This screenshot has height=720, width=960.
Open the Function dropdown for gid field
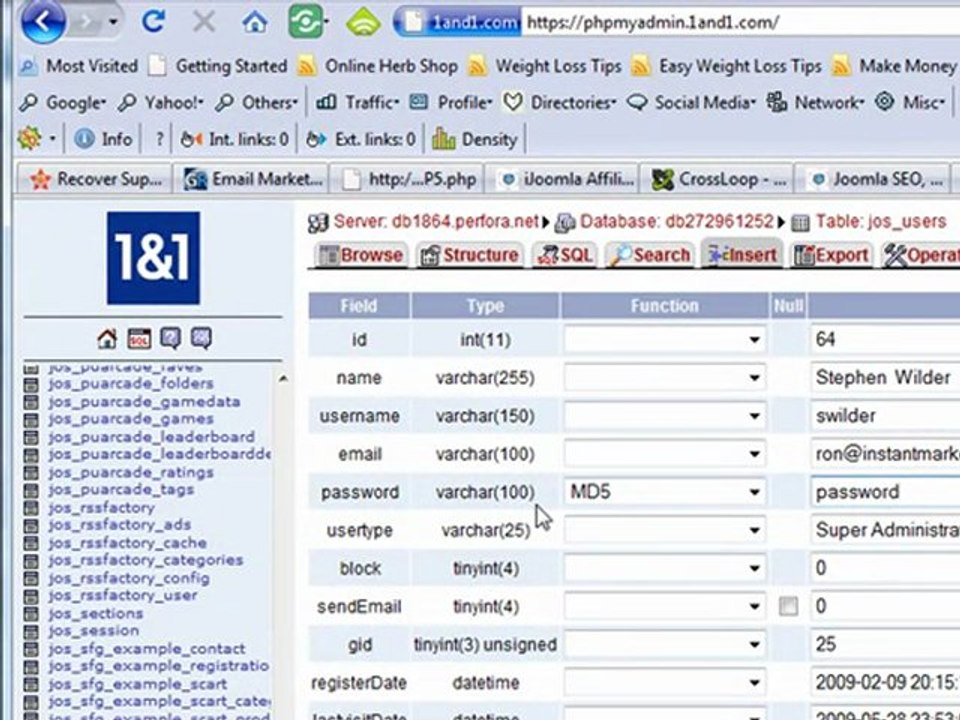664,644
